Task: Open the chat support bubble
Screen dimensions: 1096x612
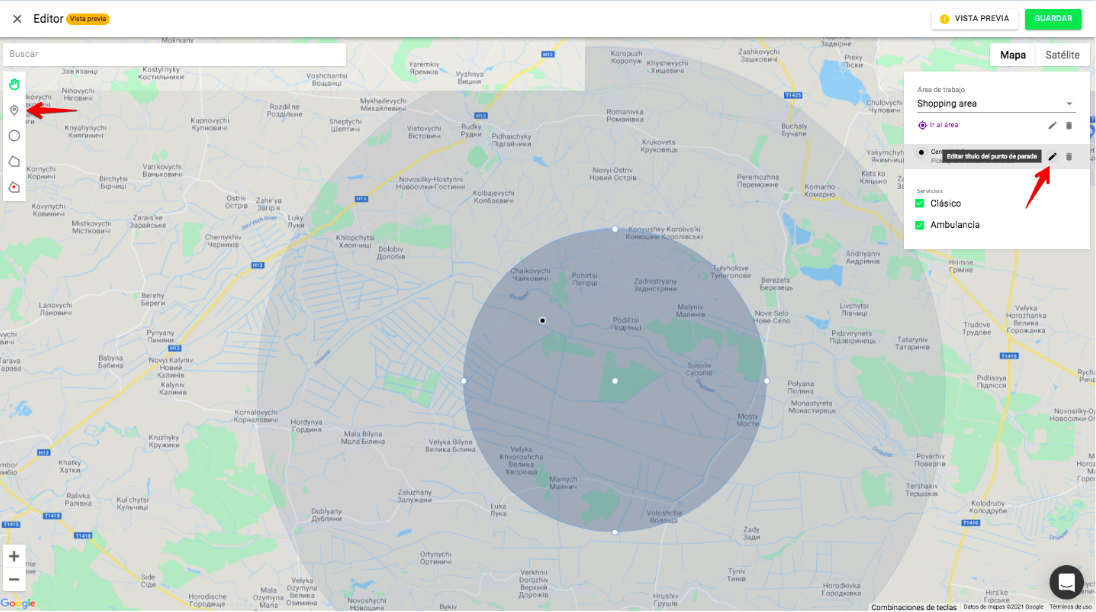Action: (1066, 582)
